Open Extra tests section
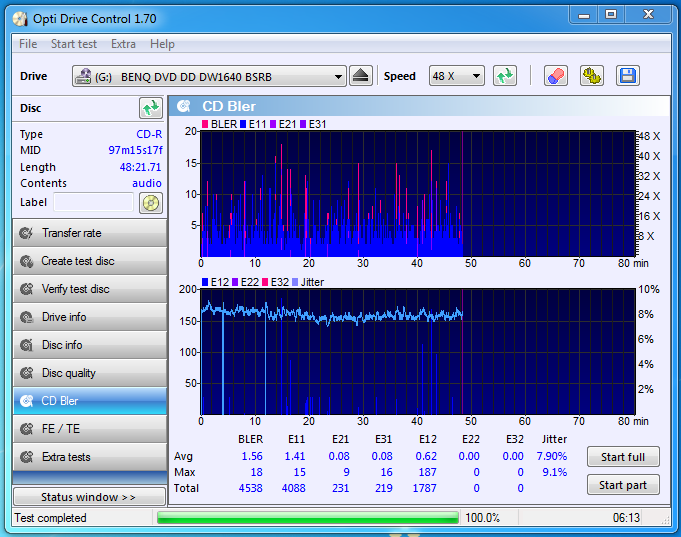The height and width of the screenshot is (537, 681). pos(90,457)
